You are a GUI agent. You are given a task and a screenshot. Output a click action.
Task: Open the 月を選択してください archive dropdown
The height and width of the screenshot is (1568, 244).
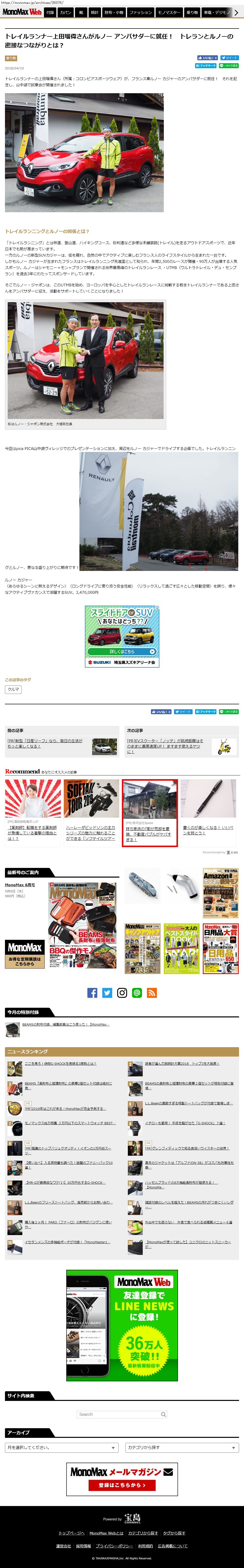(62, 1448)
